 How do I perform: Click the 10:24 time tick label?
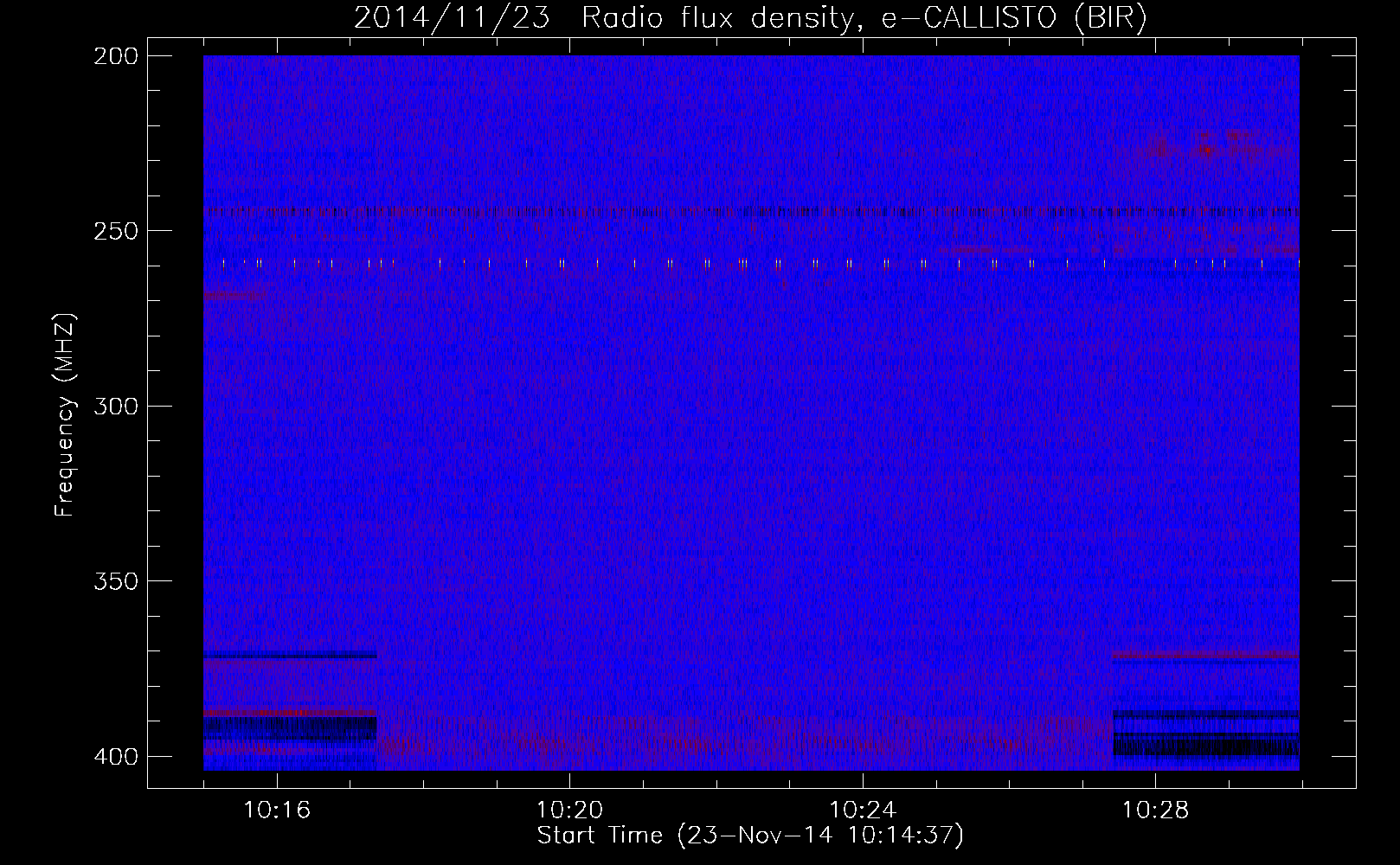click(862, 811)
